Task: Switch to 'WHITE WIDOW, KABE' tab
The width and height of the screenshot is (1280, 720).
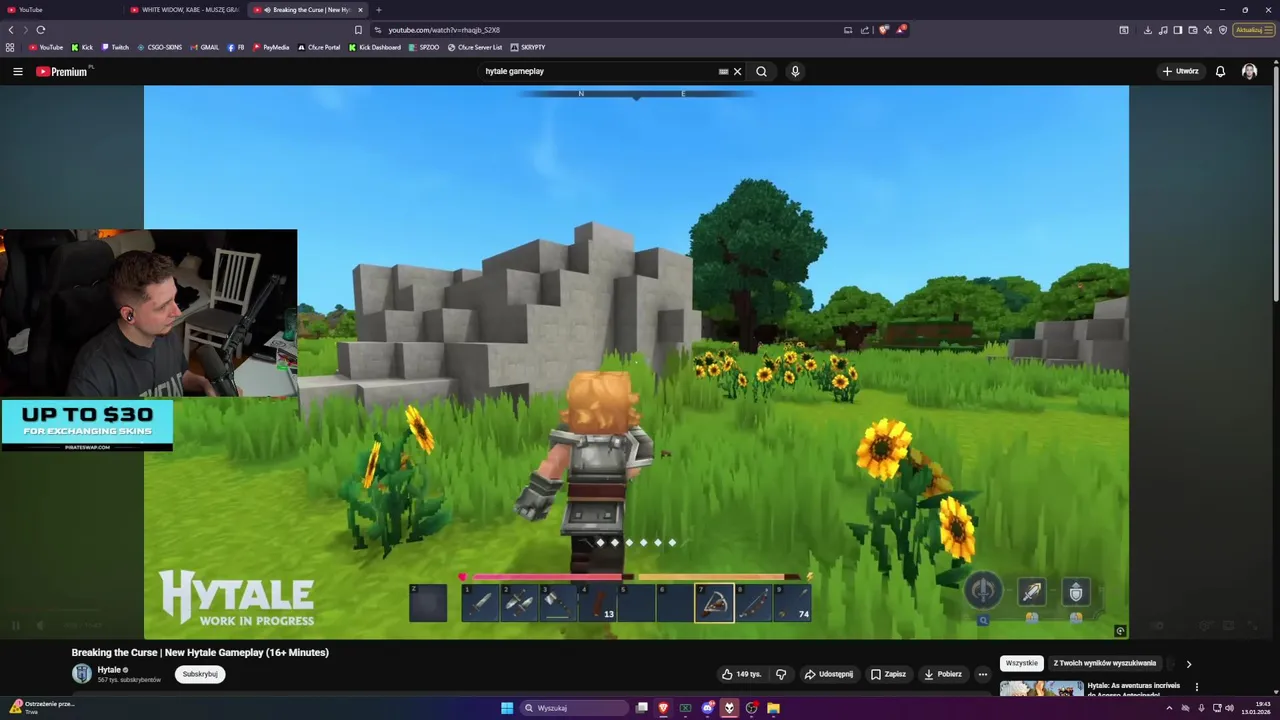Action: tap(185, 10)
